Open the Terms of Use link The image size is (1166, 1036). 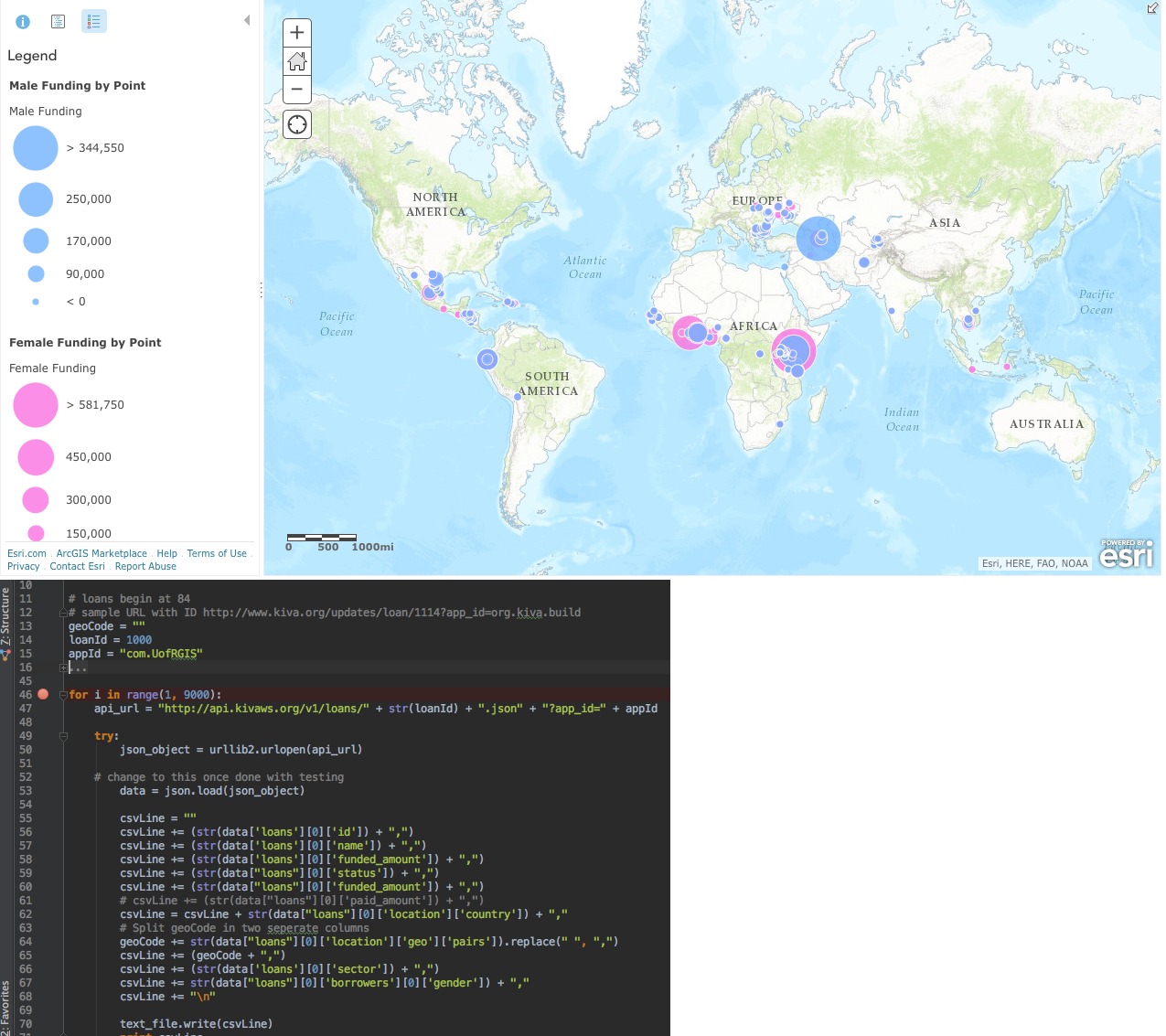(x=217, y=553)
